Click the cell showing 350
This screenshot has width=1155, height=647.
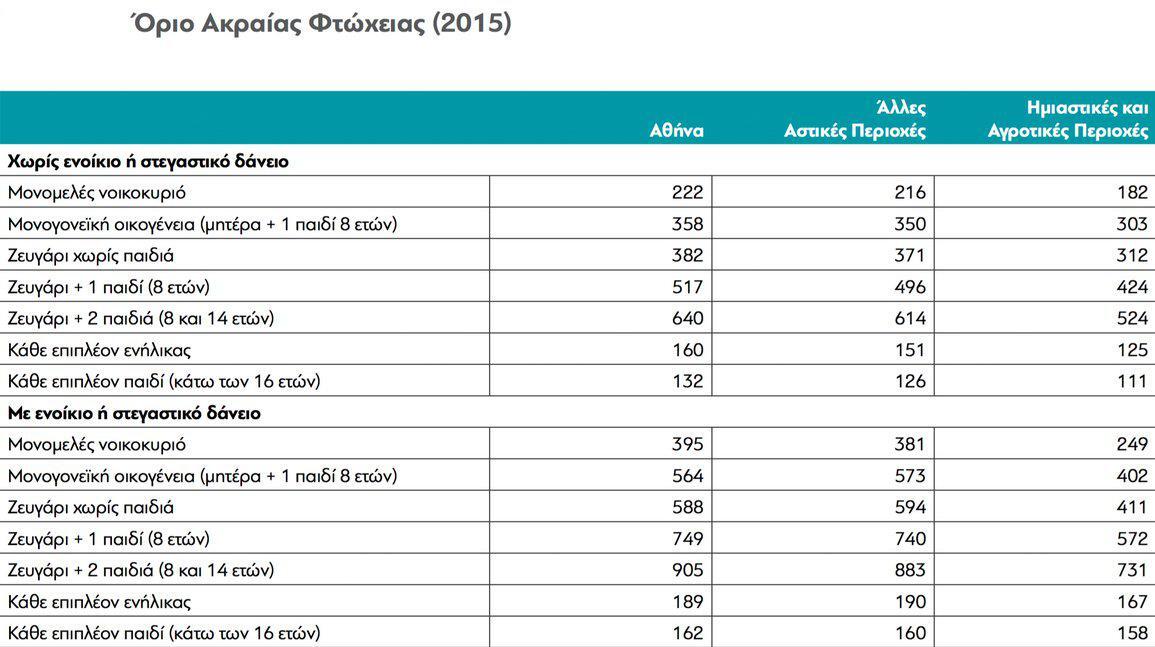pos(909,224)
